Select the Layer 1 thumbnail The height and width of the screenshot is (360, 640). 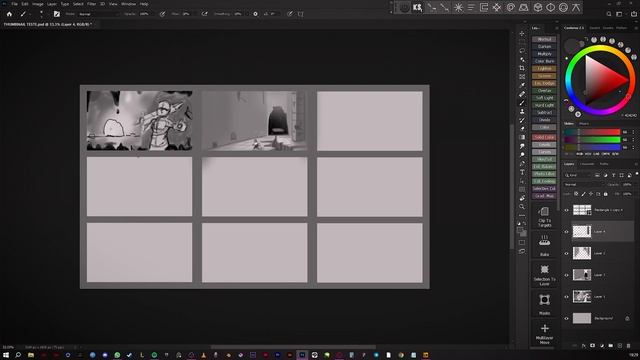coord(582,296)
